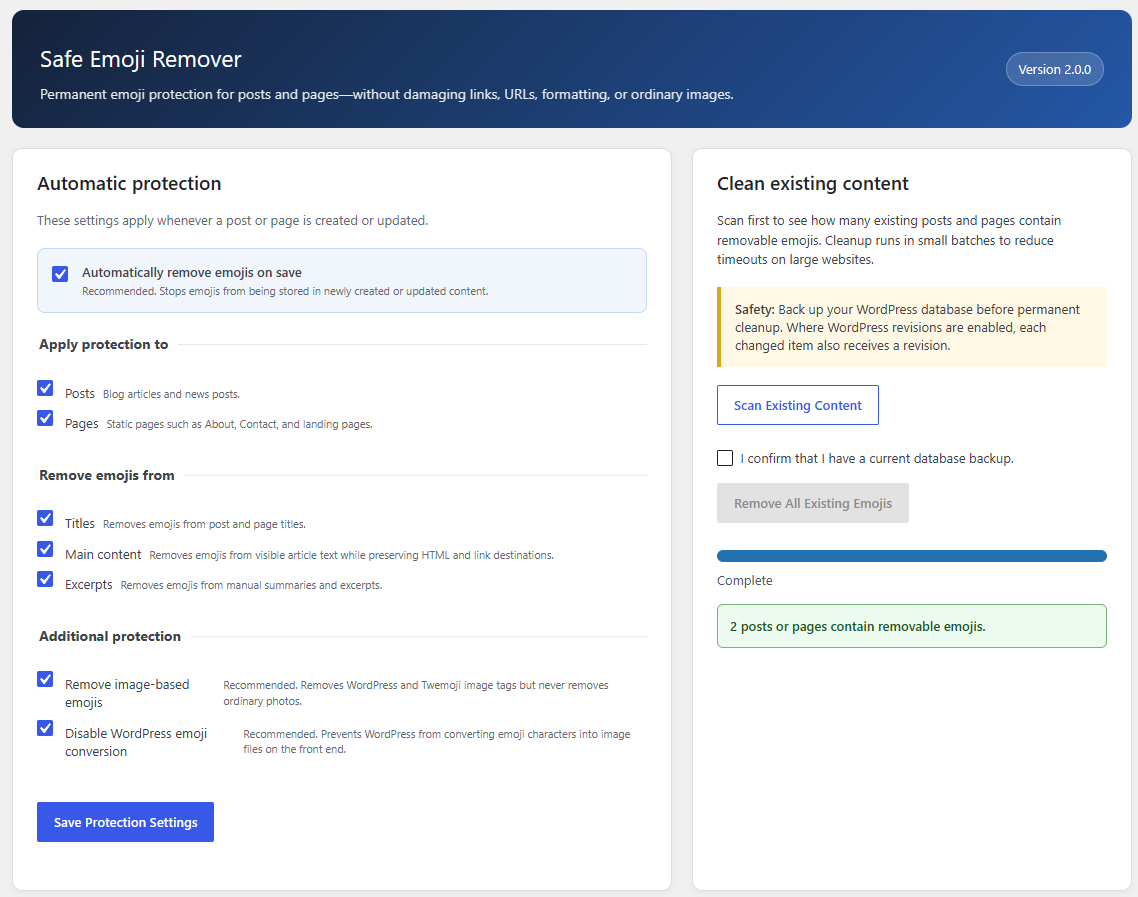Screen dimensions: 1138x897
Task: Click the Clean existing content heading
Action: click(813, 184)
